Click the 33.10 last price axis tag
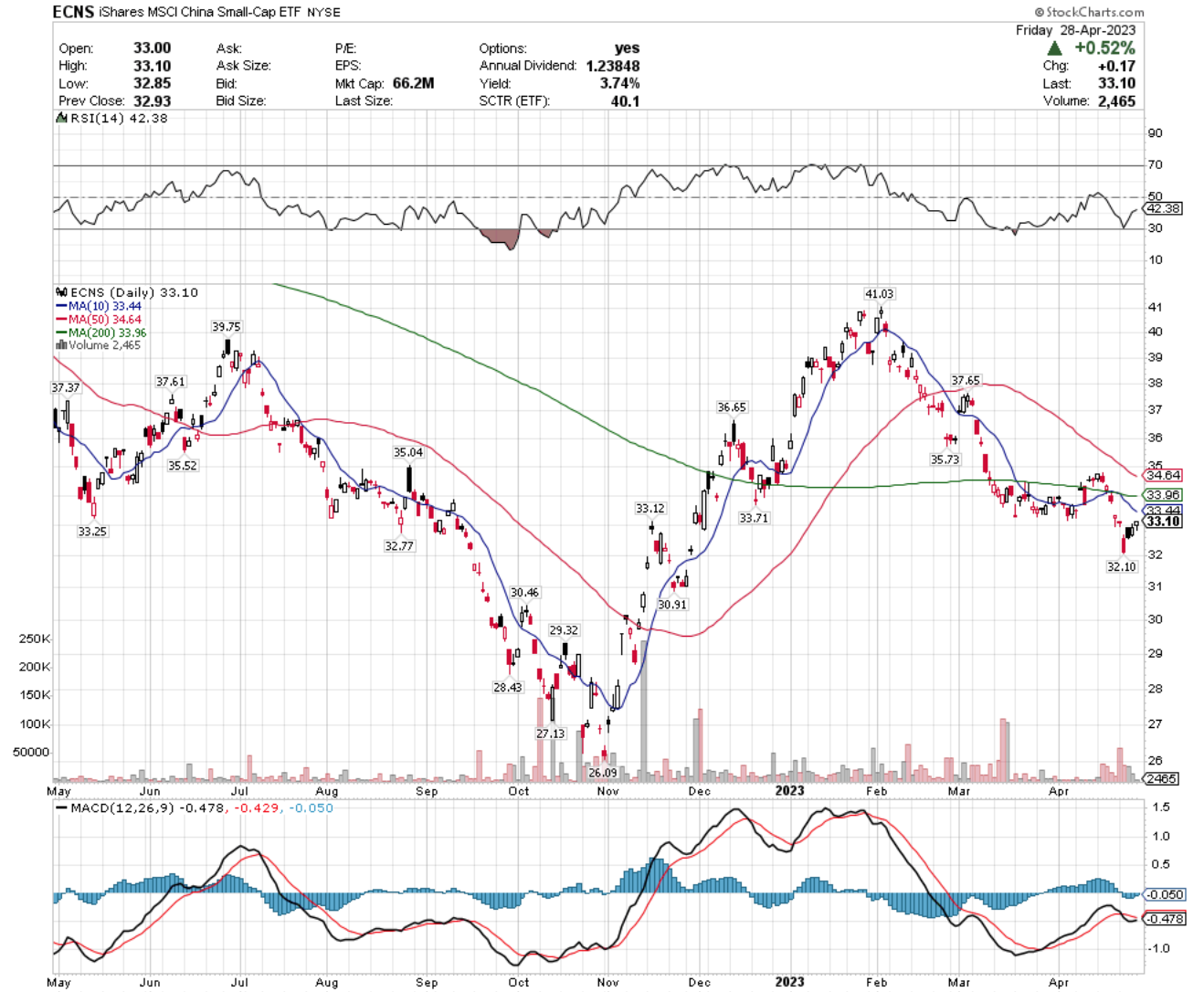1204x992 pixels. [x=1163, y=522]
